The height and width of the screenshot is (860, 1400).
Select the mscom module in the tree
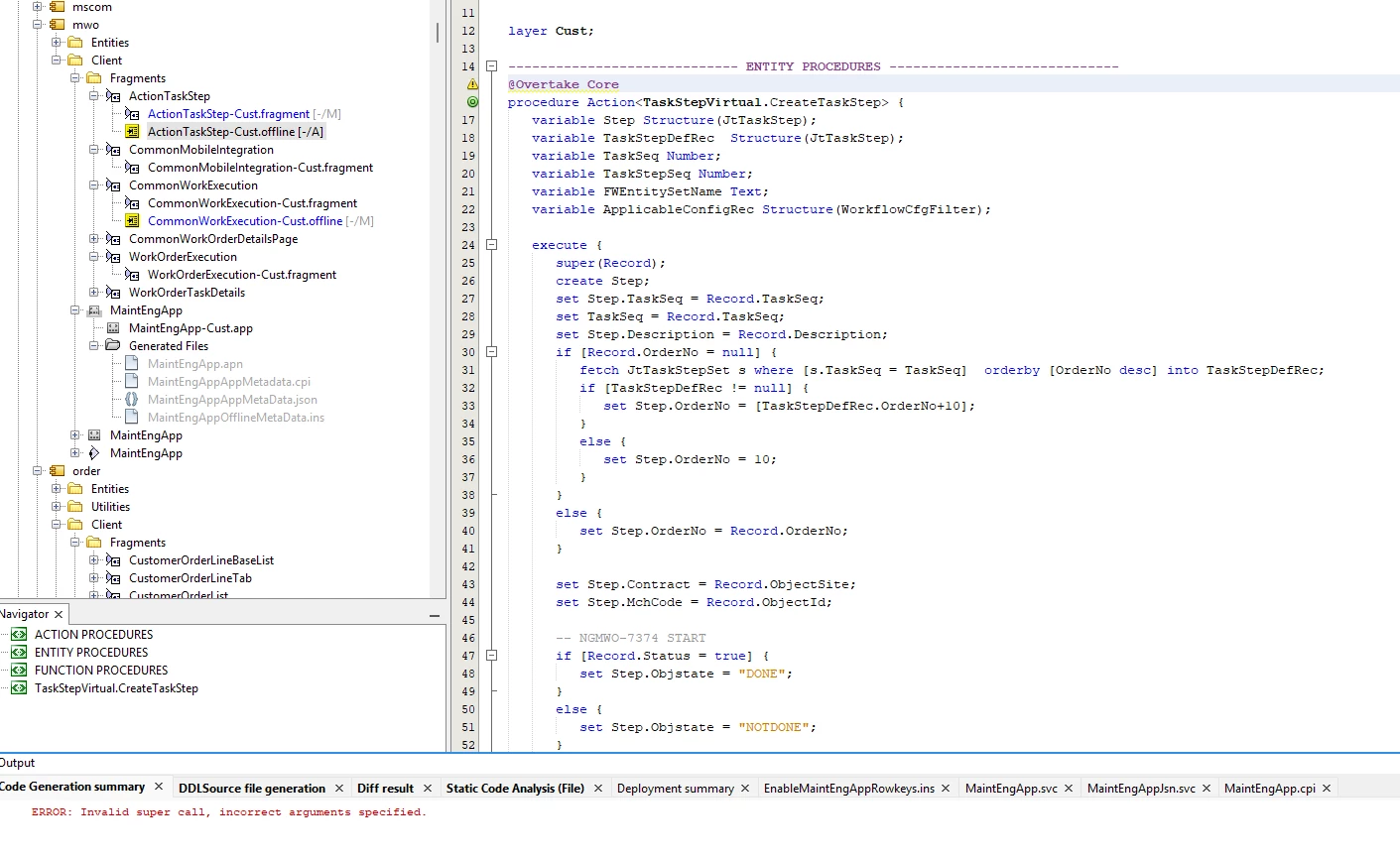click(92, 7)
